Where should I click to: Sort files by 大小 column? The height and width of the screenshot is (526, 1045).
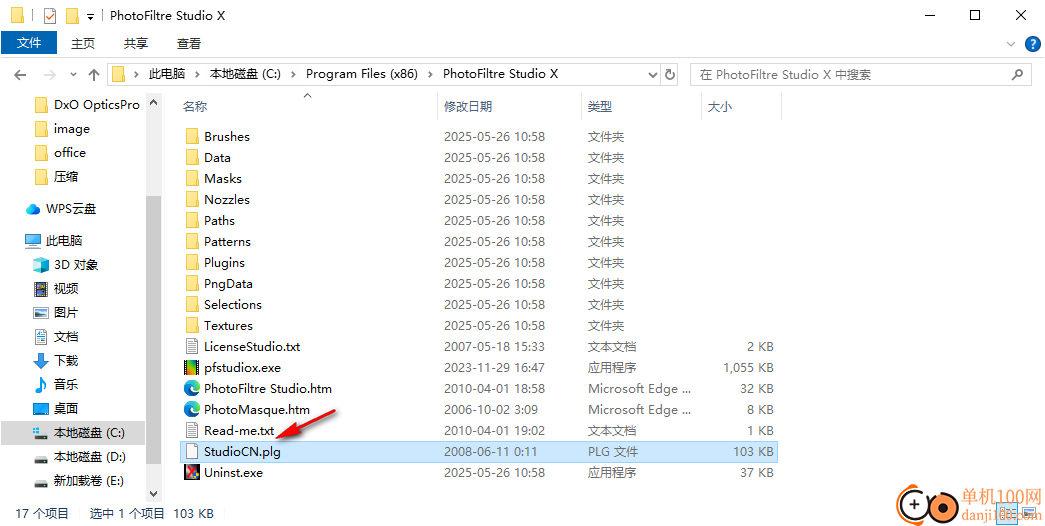click(x=719, y=107)
